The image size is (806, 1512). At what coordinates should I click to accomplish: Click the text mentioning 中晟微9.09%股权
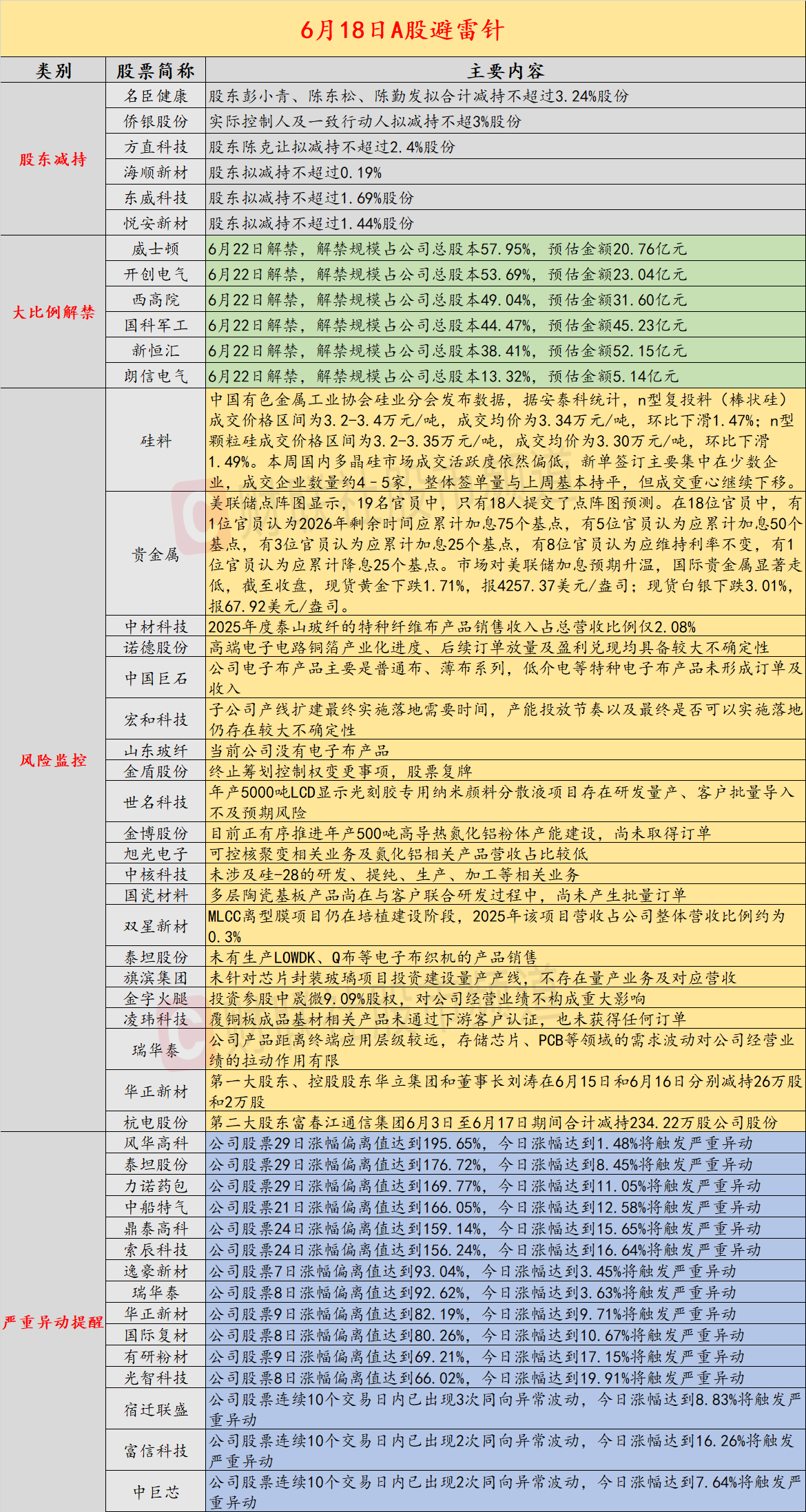[x=427, y=998]
